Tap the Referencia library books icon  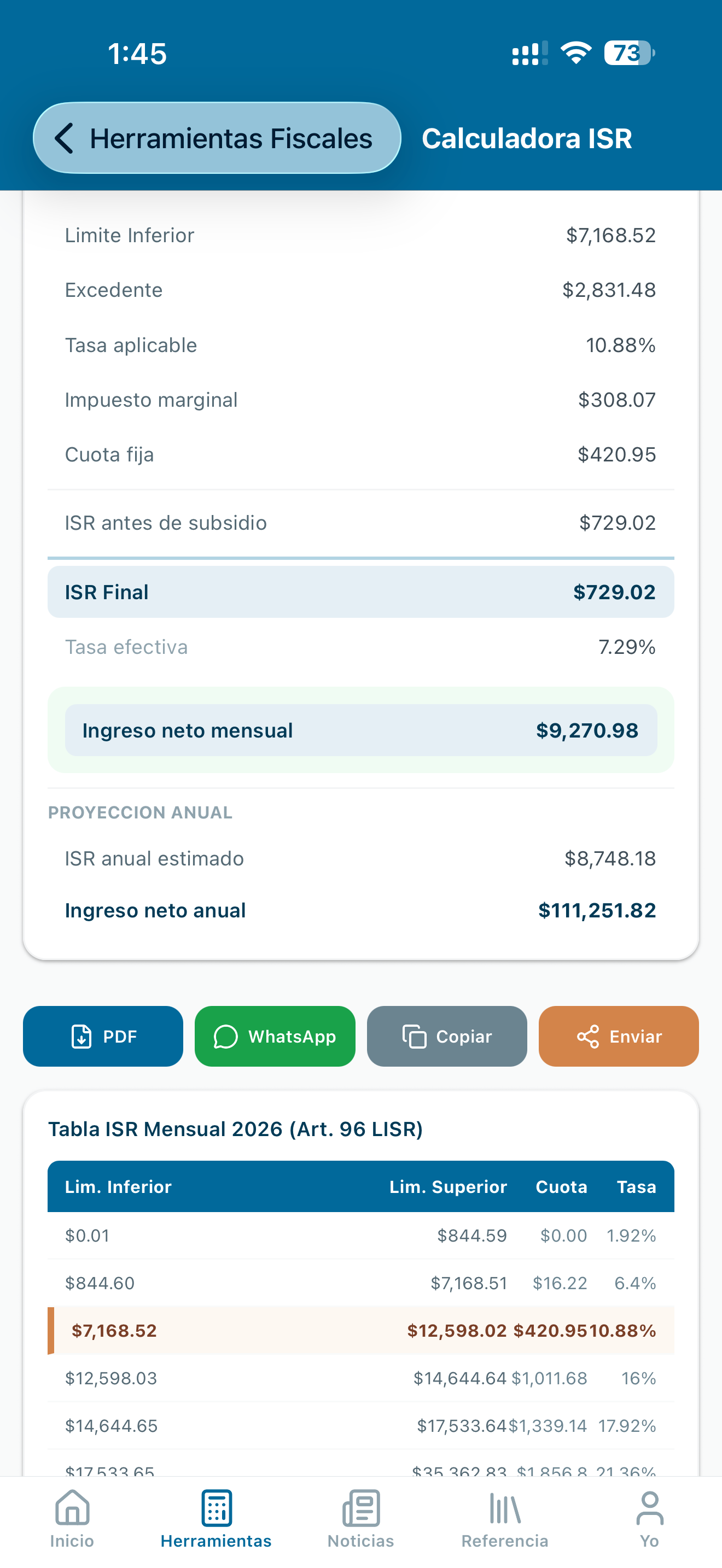(505, 1508)
